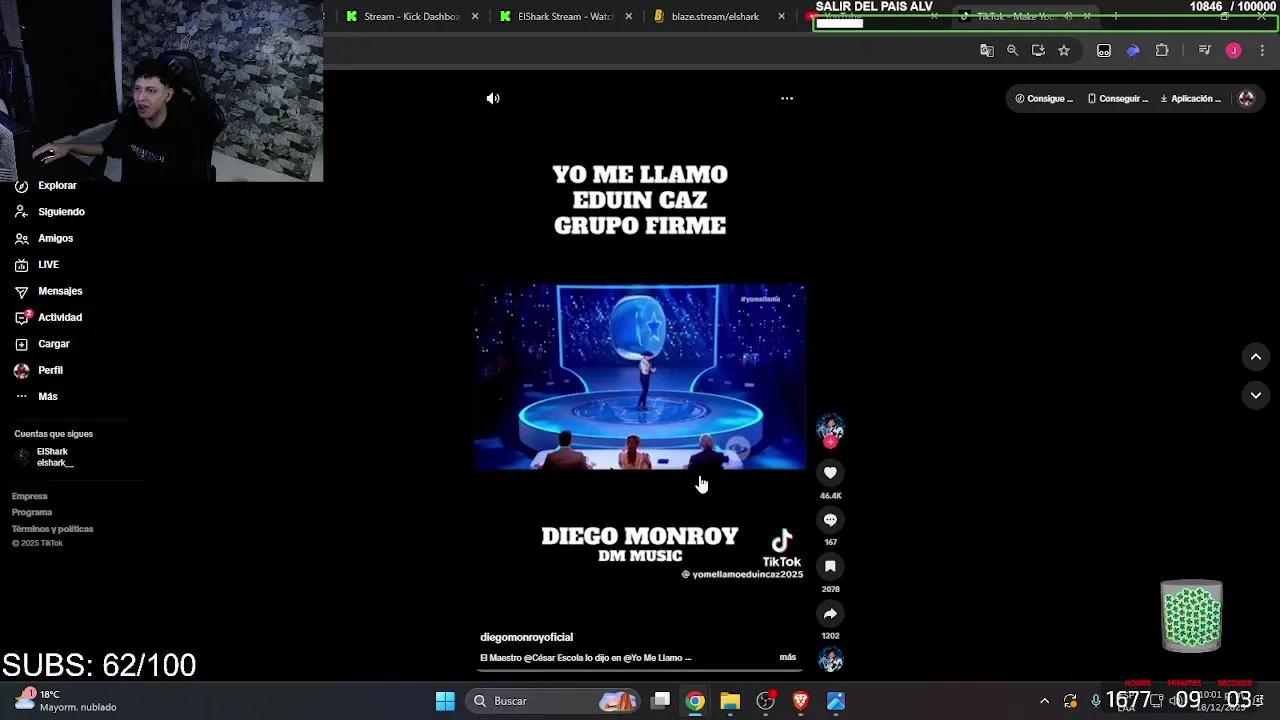The width and height of the screenshot is (1280, 720).
Task: Open Siguiendo in the TikTok sidebar
Action: 50,212
